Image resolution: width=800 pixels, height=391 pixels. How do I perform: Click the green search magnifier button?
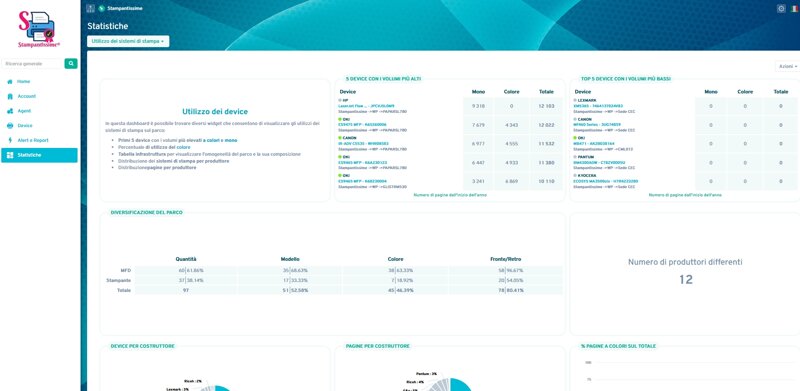coord(71,63)
